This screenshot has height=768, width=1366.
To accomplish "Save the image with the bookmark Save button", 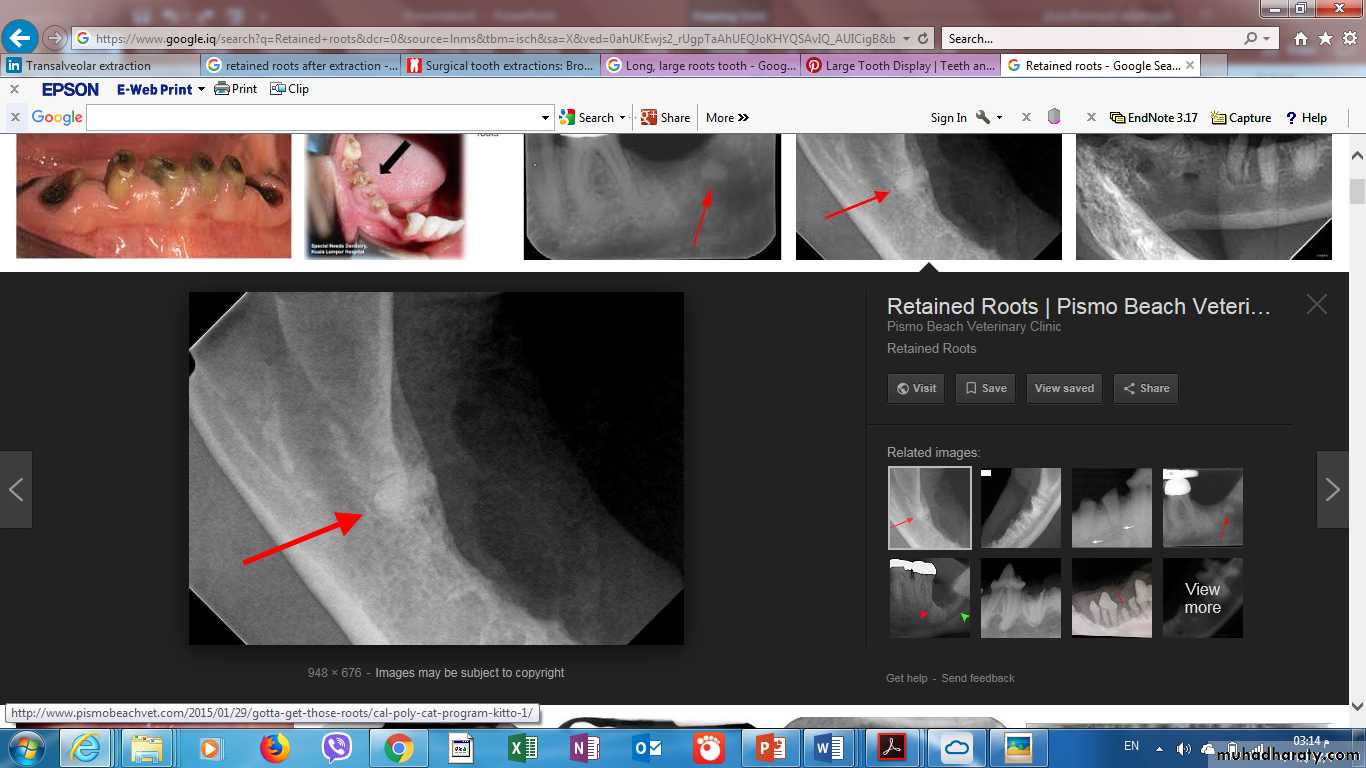I will pos(985,388).
